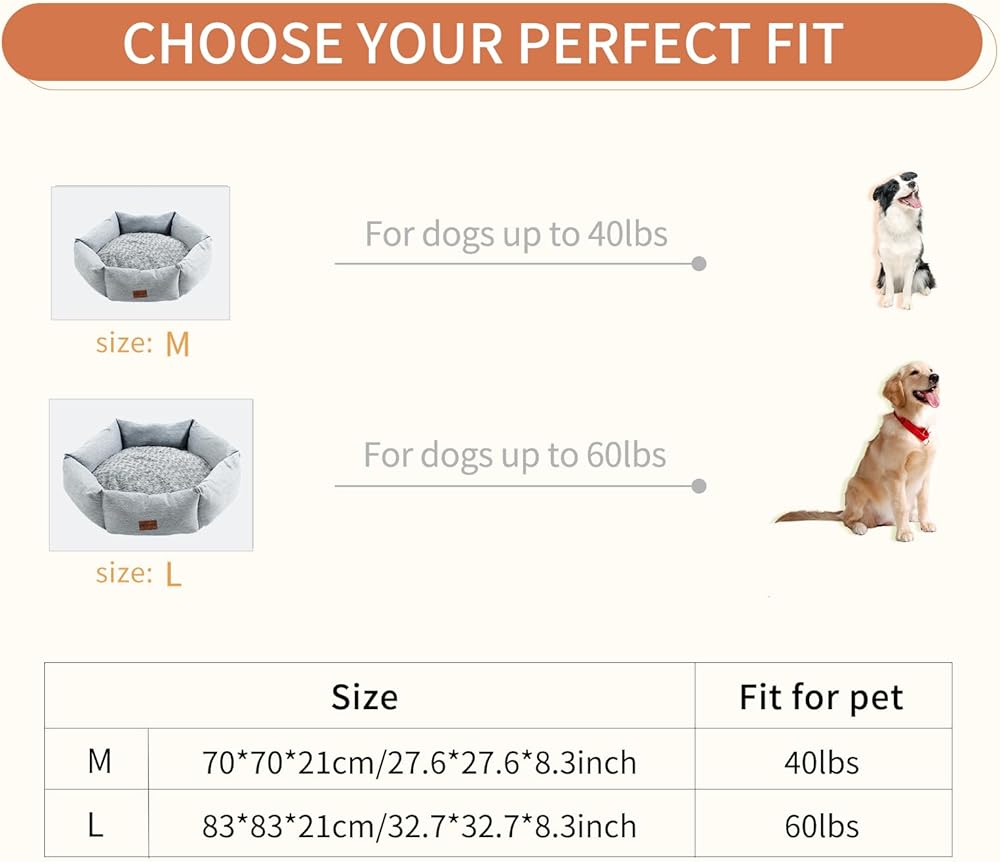Click the "size: M" label under bed

(x=142, y=344)
